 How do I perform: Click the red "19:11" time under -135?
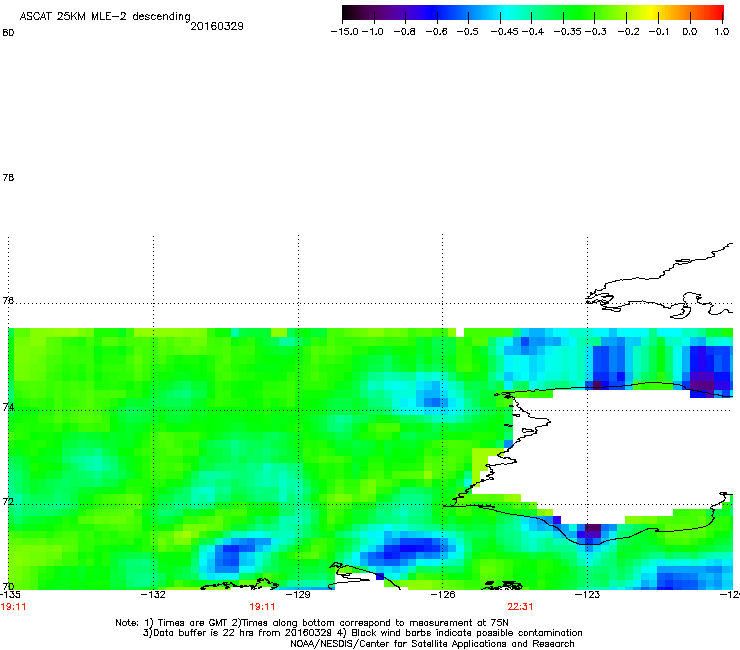[13, 607]
